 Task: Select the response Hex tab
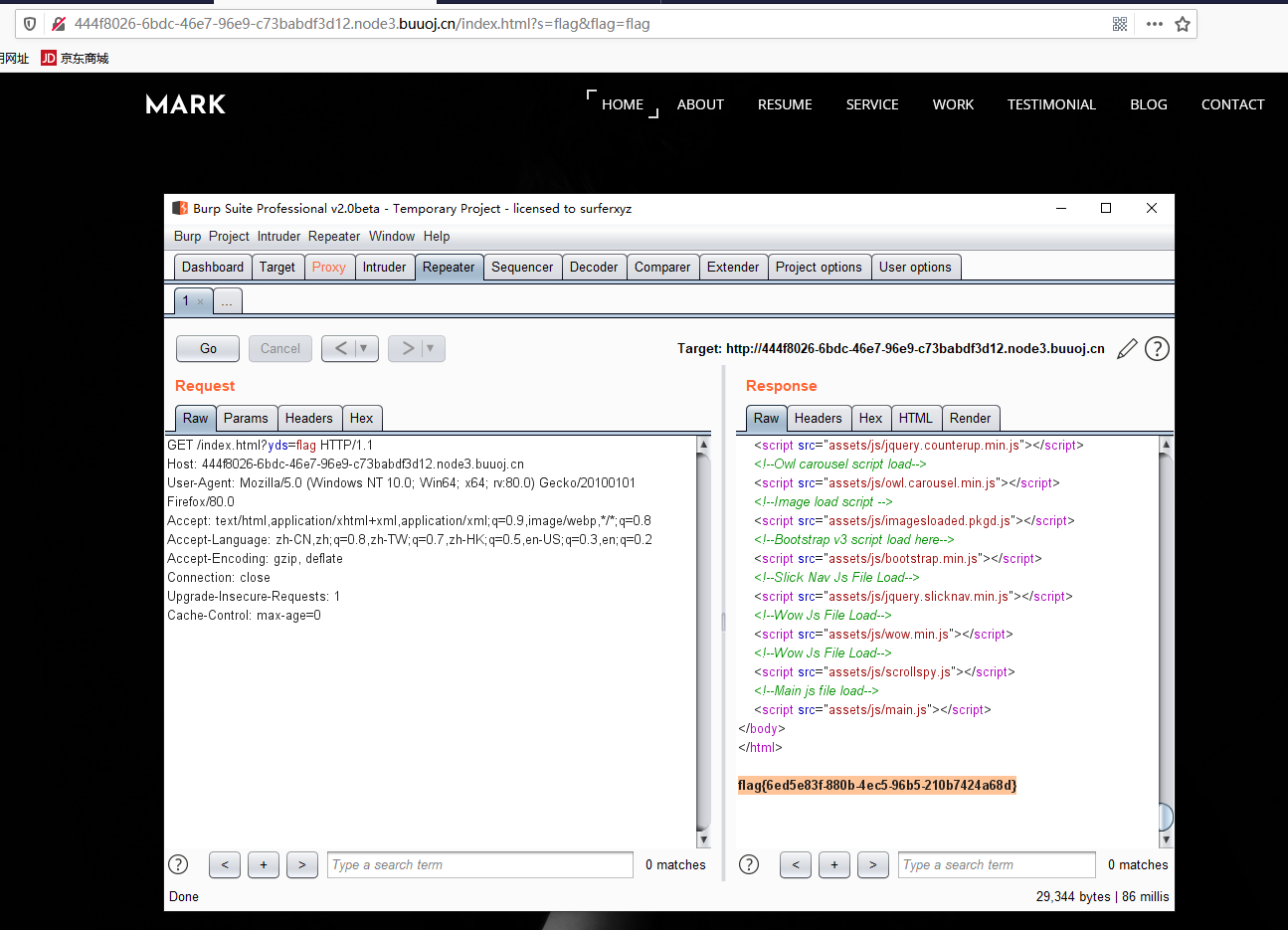point(871,419)
